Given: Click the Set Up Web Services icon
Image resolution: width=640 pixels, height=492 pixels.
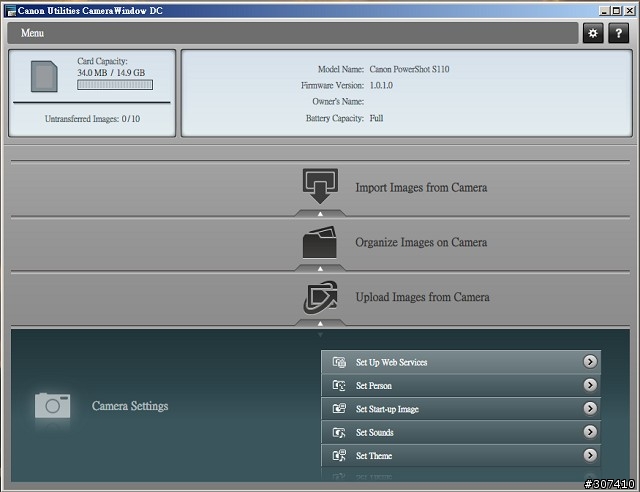Looking at the screenshot, I should (x=339, y=362).
